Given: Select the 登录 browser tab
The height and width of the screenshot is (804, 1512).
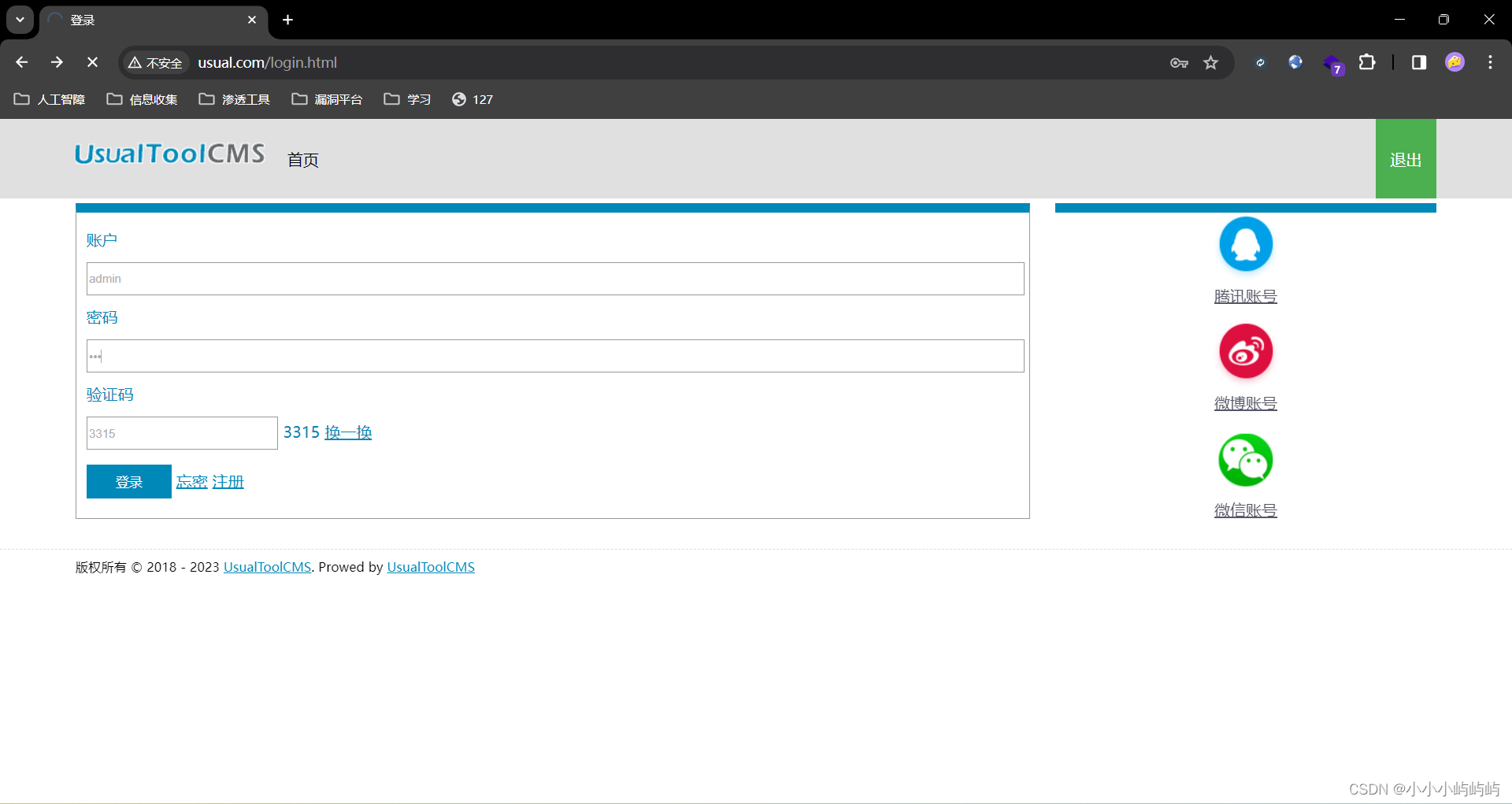Looking at the screenshot, I should tap(154, 20).
